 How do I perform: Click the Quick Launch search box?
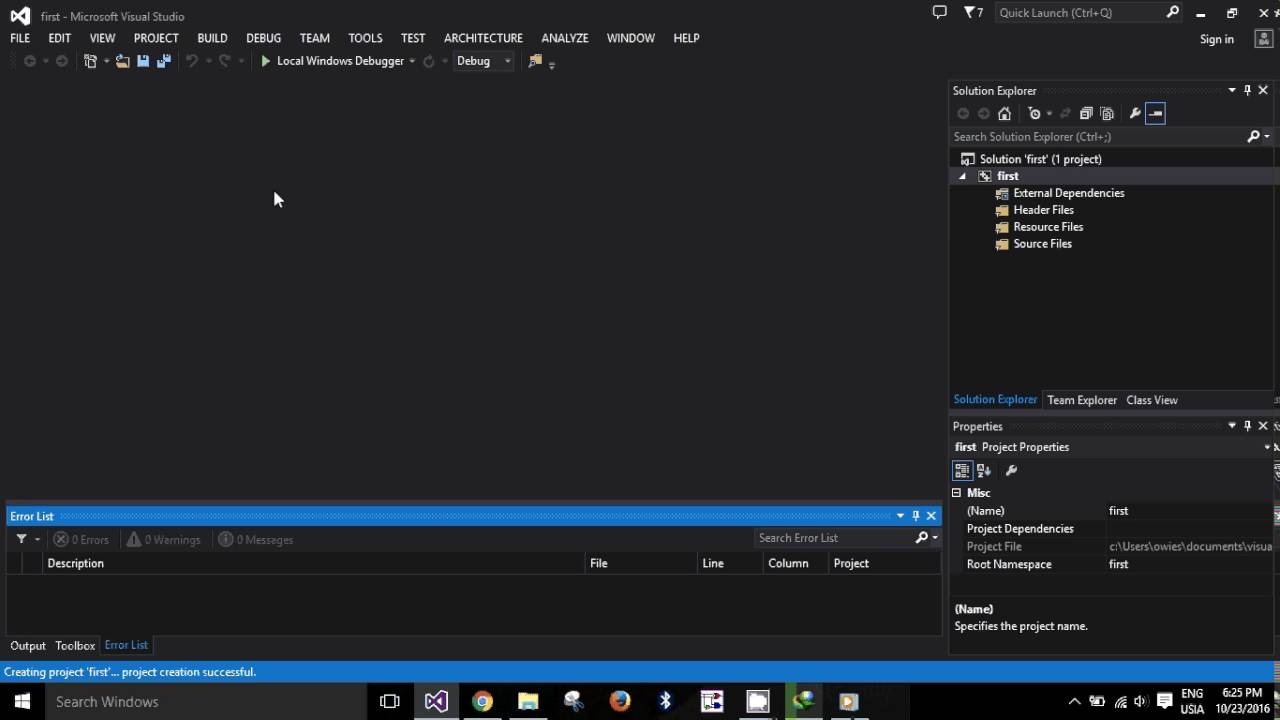(1089, 13)
